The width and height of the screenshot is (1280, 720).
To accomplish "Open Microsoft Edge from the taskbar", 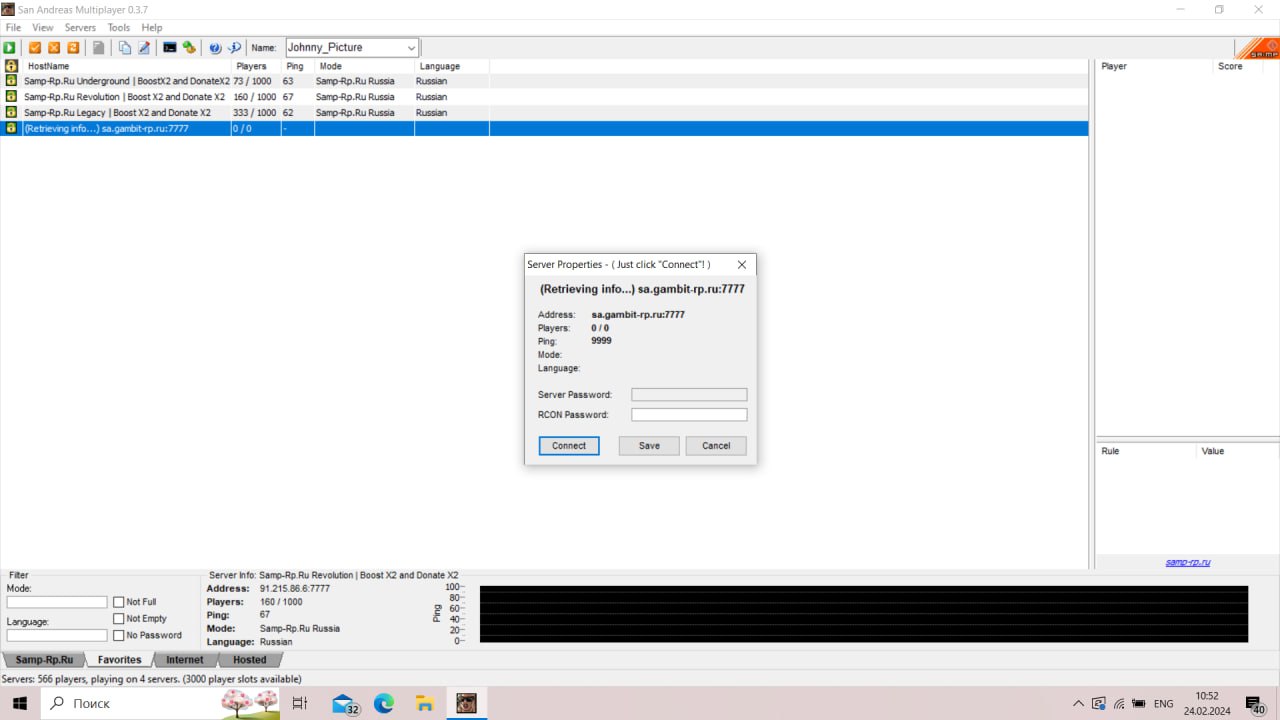I will tap(384, 703).
